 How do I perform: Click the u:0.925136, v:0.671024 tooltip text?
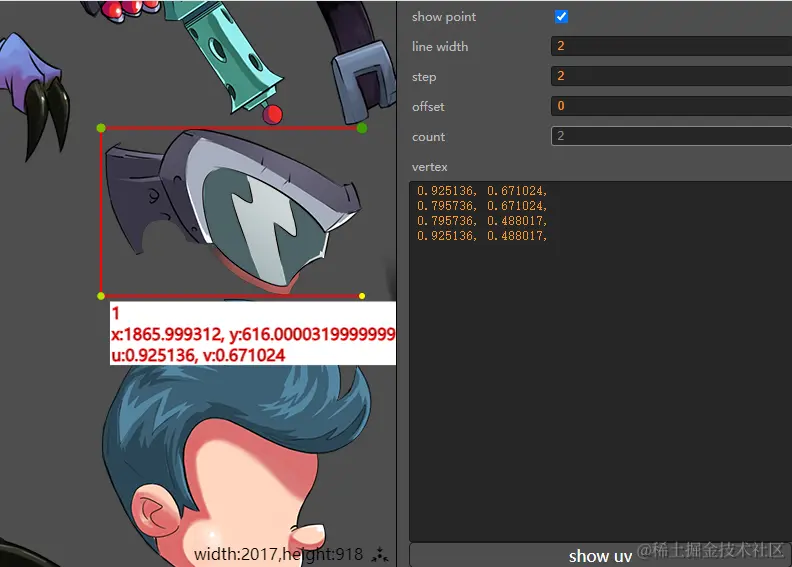[198, 355]
